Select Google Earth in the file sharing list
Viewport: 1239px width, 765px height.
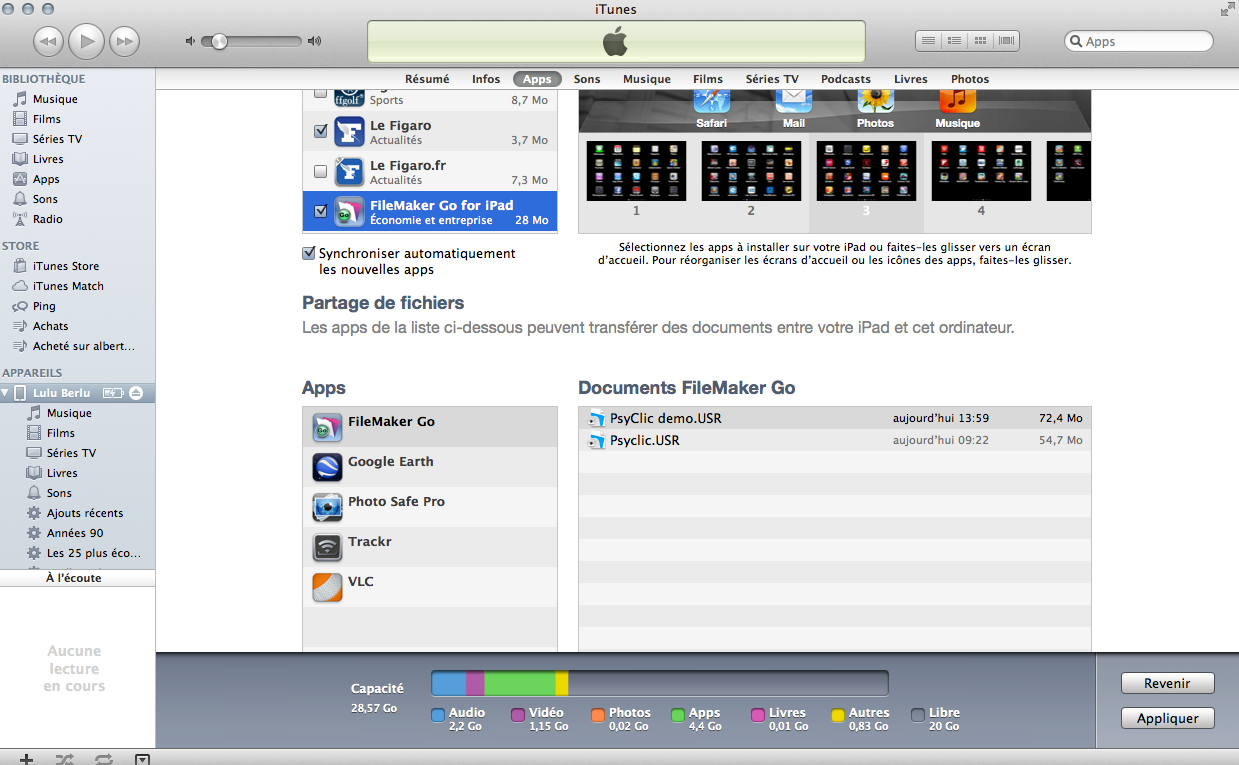point(430,467)
